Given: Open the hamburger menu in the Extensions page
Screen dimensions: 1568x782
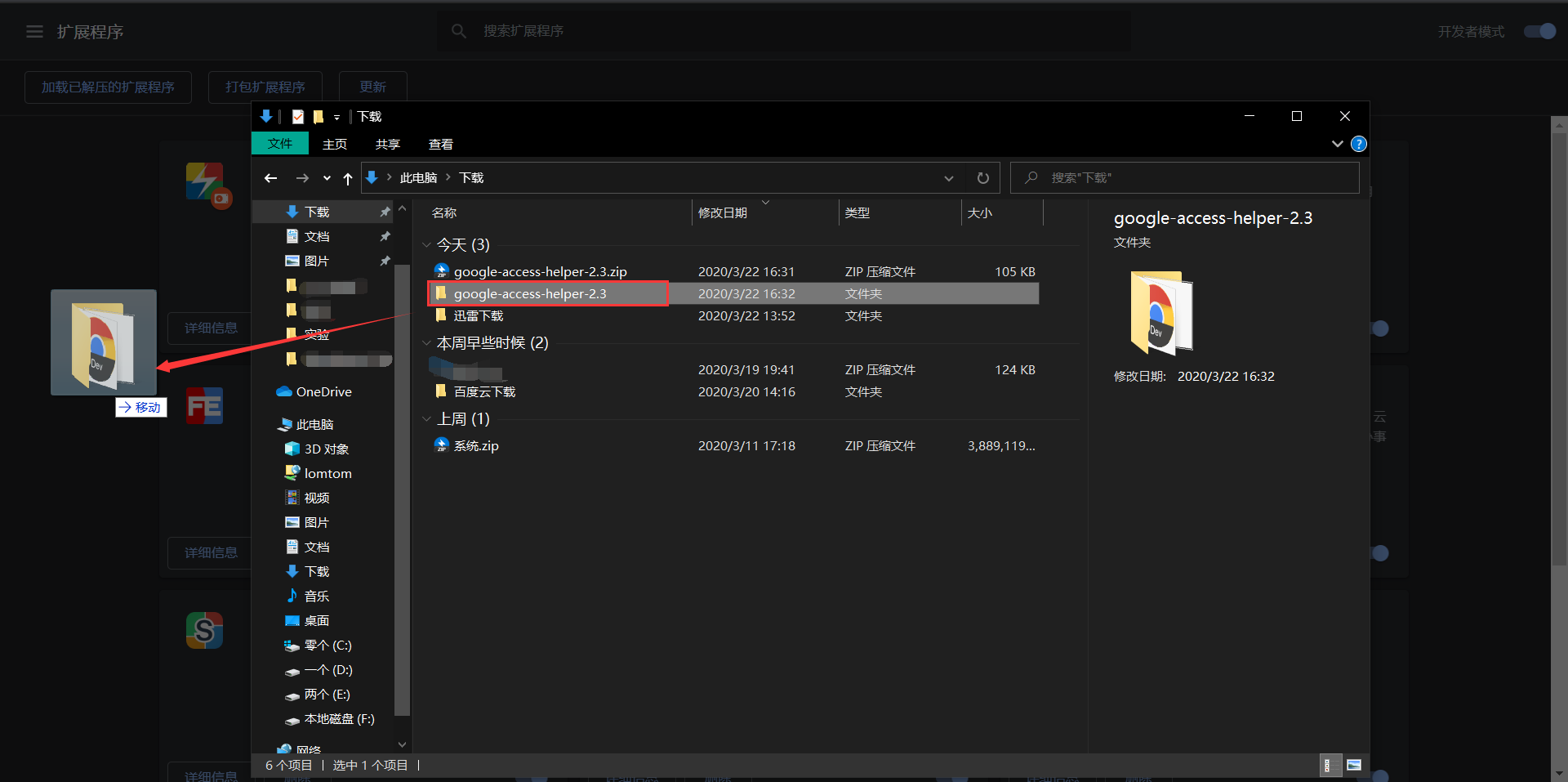Looking at the screenshot, I should 34,31.
